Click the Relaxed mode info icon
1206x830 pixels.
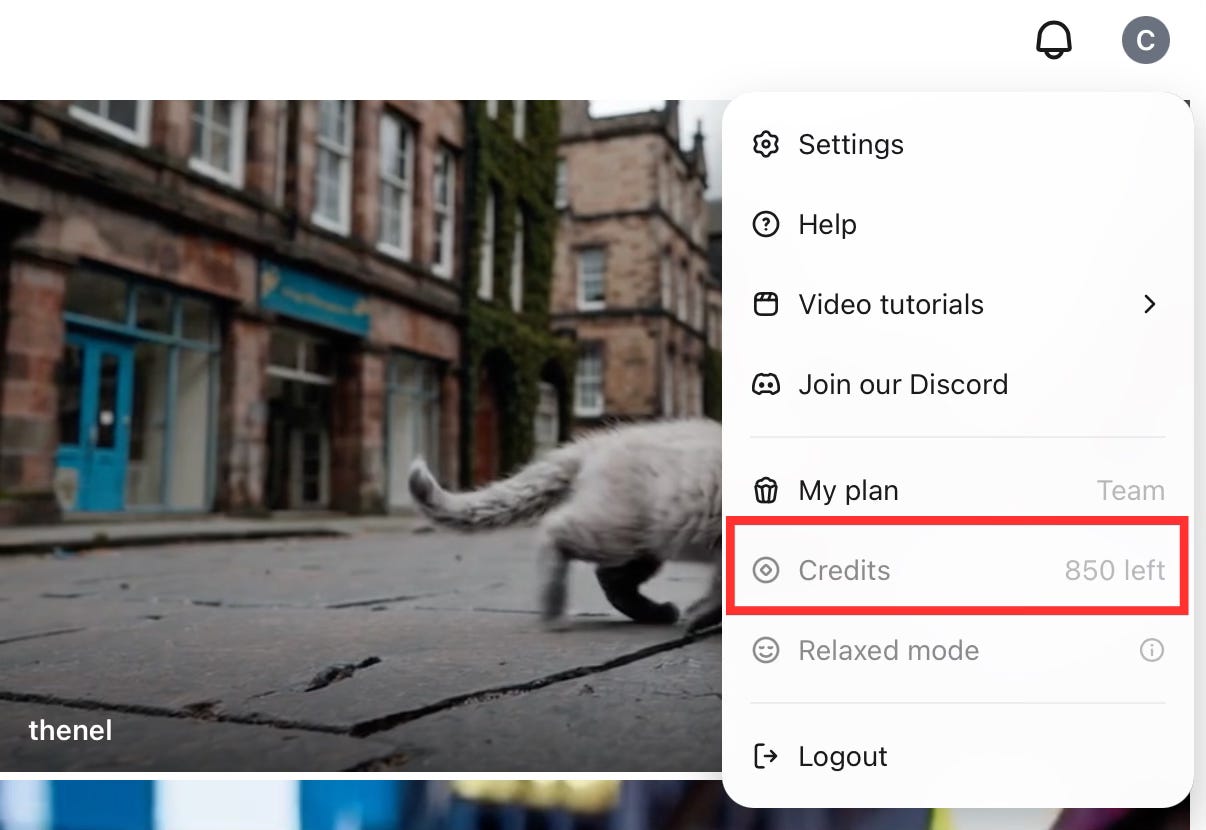pos(1152,650)
